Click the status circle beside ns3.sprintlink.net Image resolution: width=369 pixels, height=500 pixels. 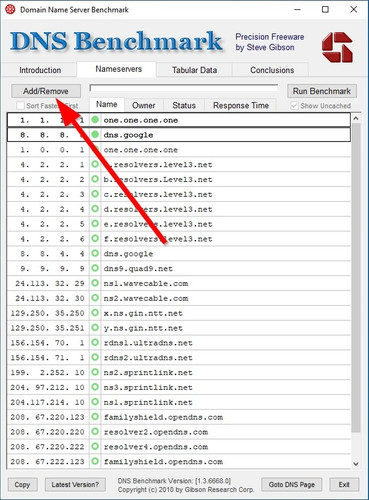(95, 387)
